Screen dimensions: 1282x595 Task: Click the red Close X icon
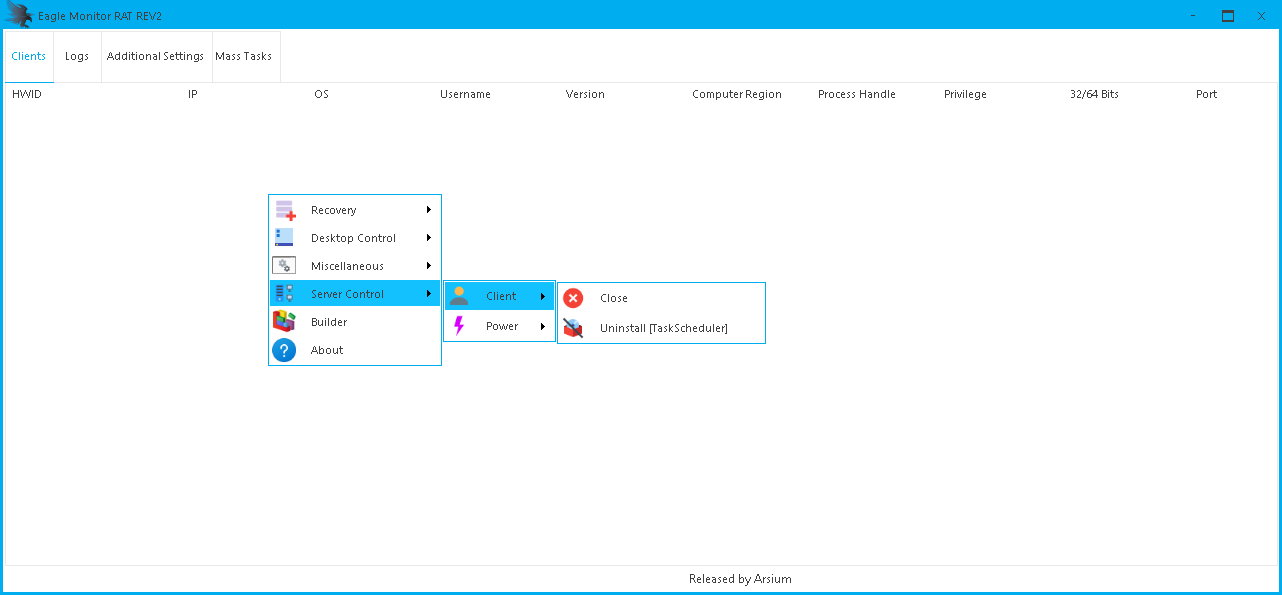pyautogui.click(x=573, y=298)
